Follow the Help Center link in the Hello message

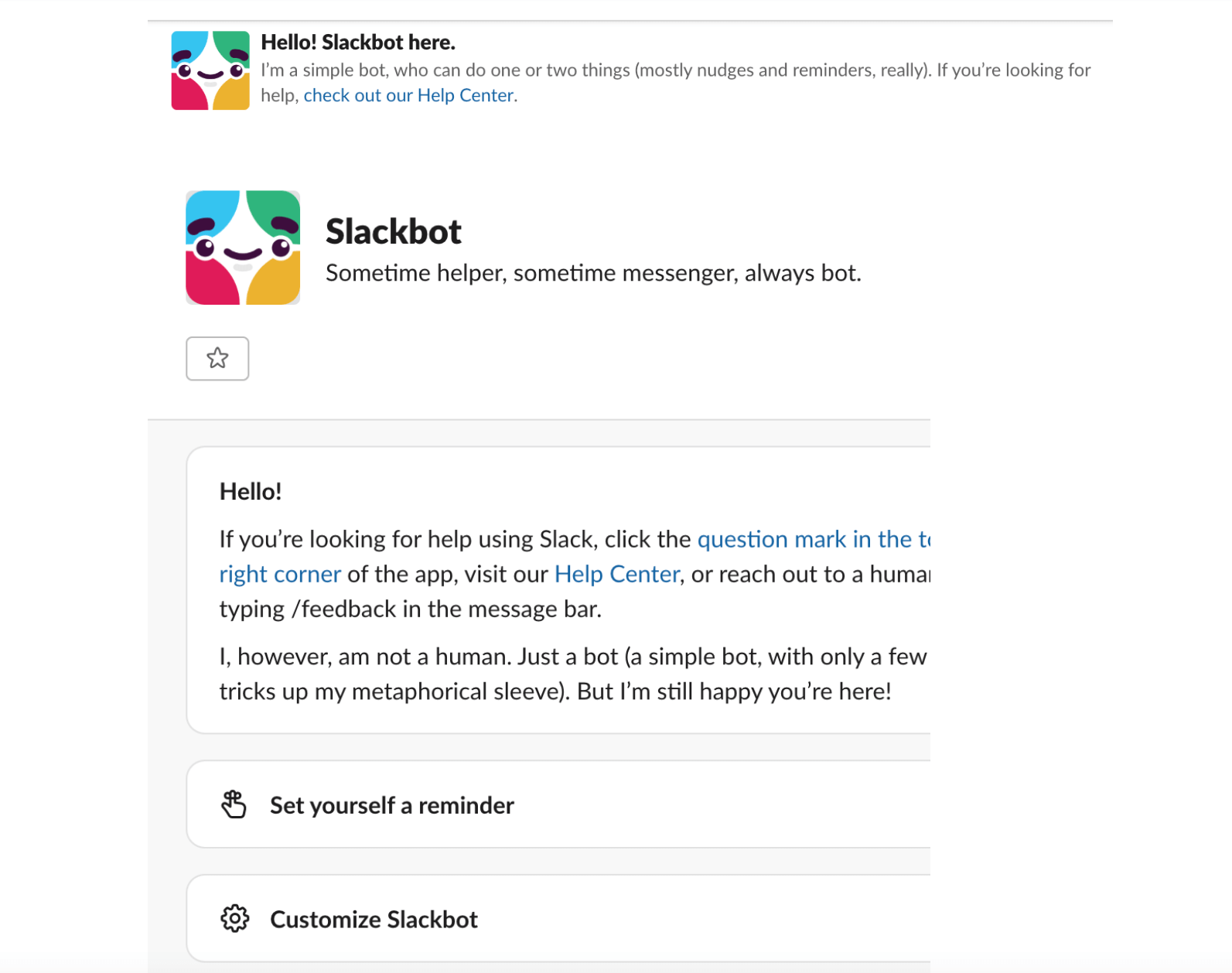click(x=616, y=573)
